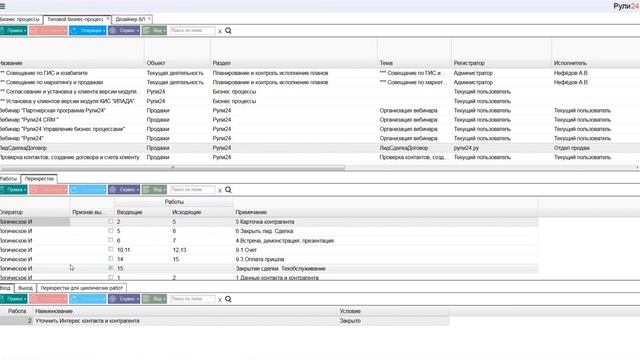Open Вид dropdown in business process list toolbar
Image resolution: width=640 pixels, height=360 pixels.
(x=154, y=31)
